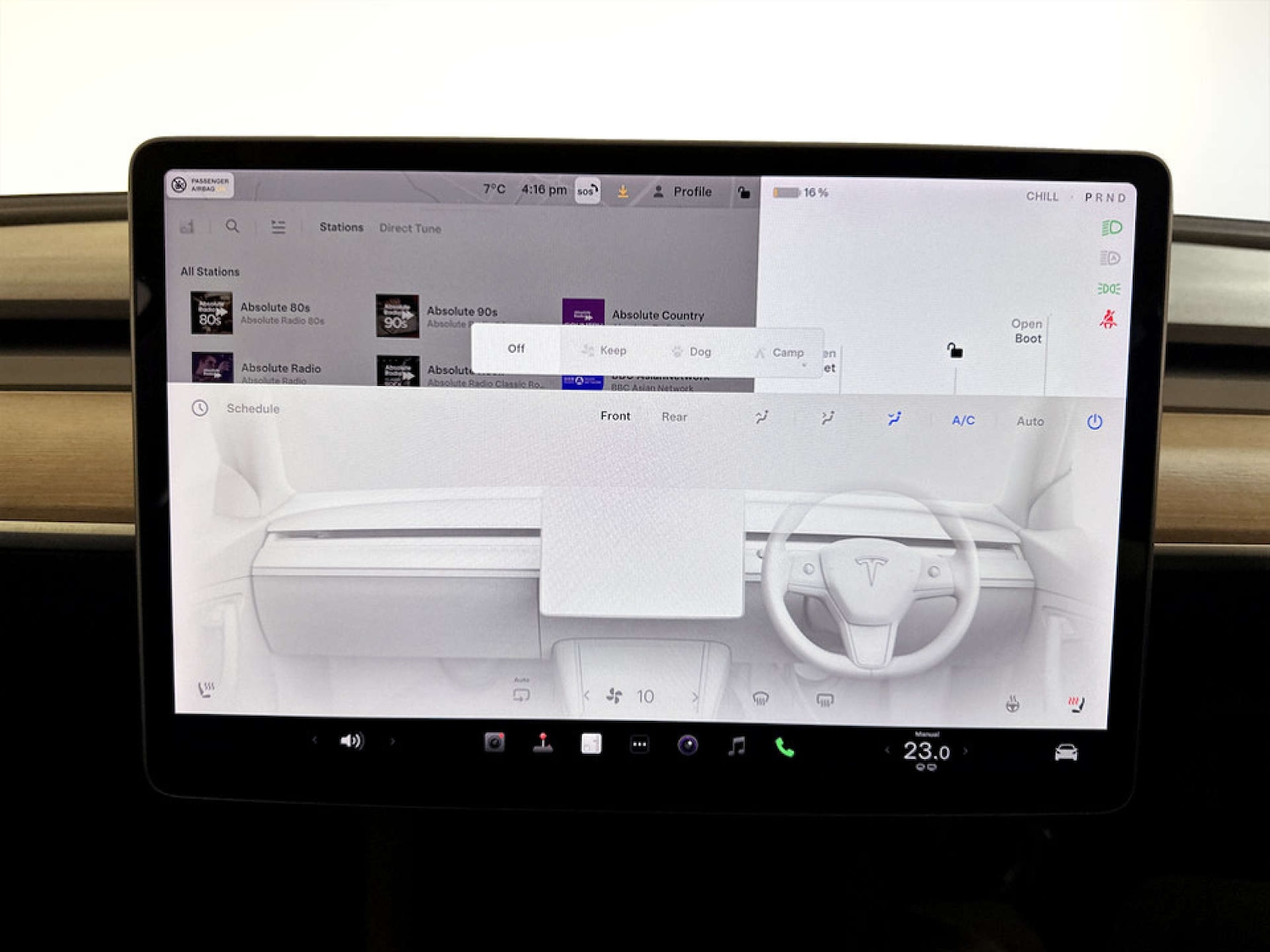This screenshot has width=1270, height=952.
Task: Tap Open Boot to open the trunk
Action: [x=1027, y=331]
